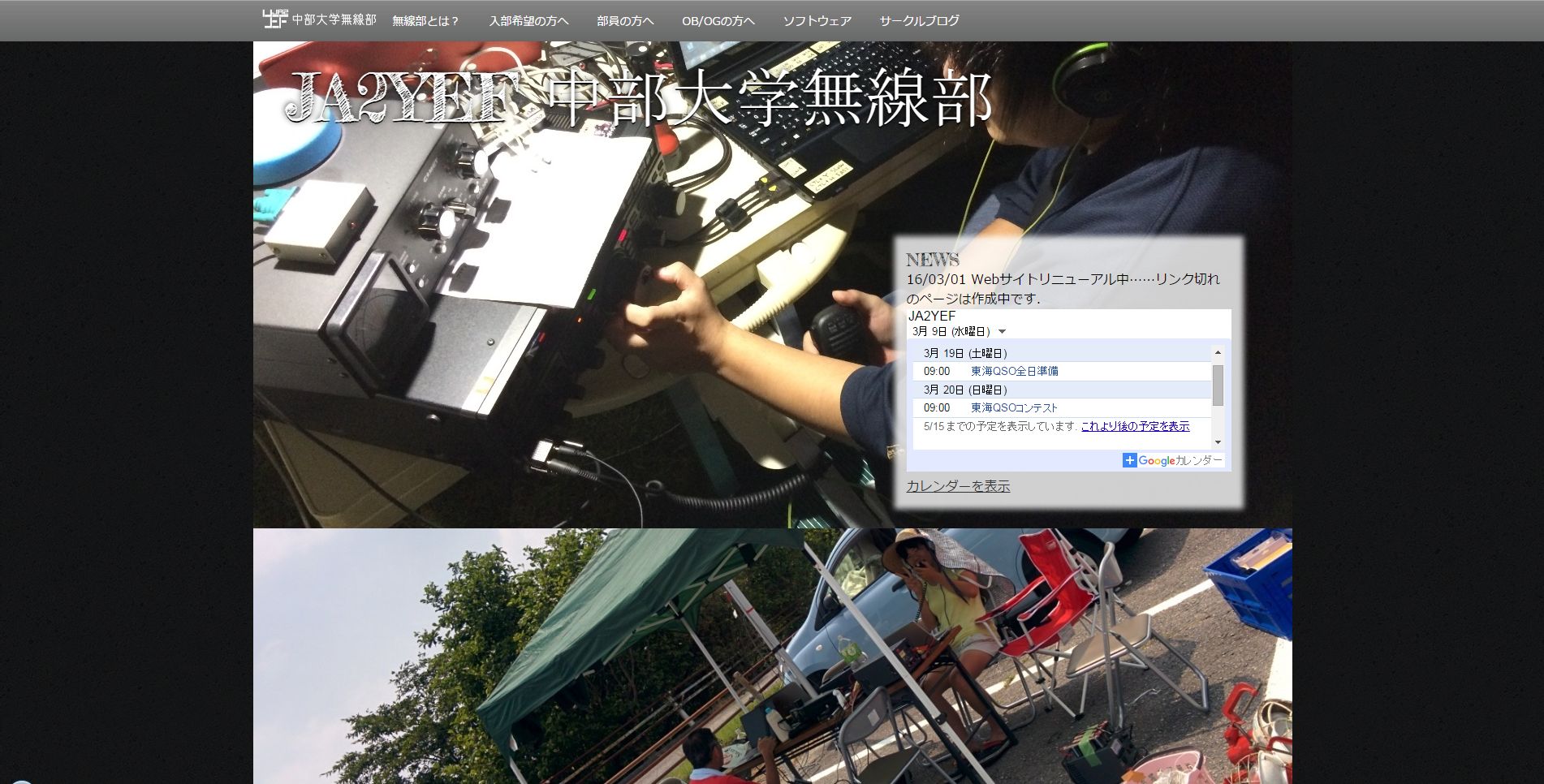Click the 16/03/01 Webサイトリニューアル中 news text
Image resolution: width=1544 pixels, height=784 pixels.
1063,289
